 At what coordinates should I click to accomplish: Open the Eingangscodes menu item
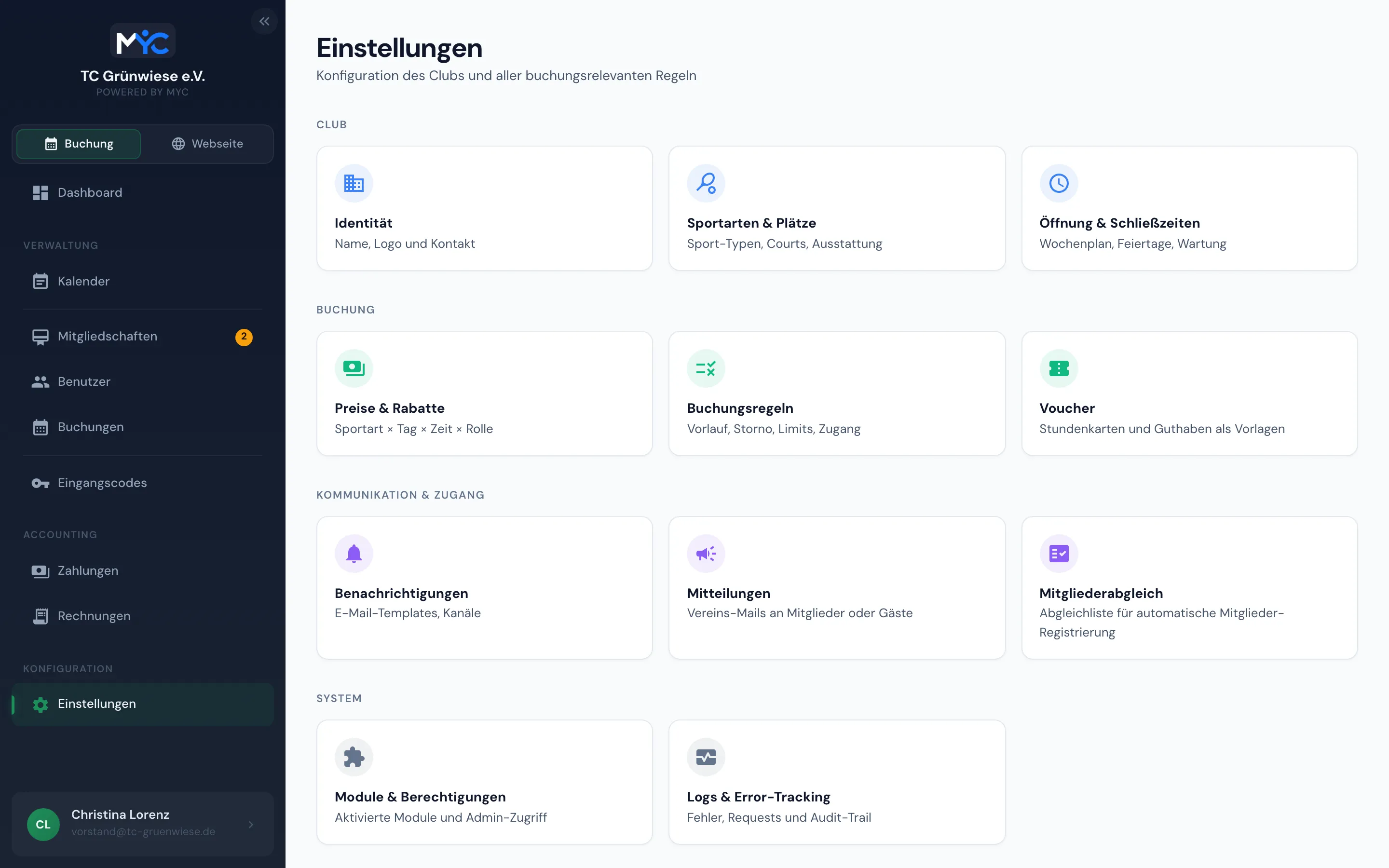click(142, 483)
